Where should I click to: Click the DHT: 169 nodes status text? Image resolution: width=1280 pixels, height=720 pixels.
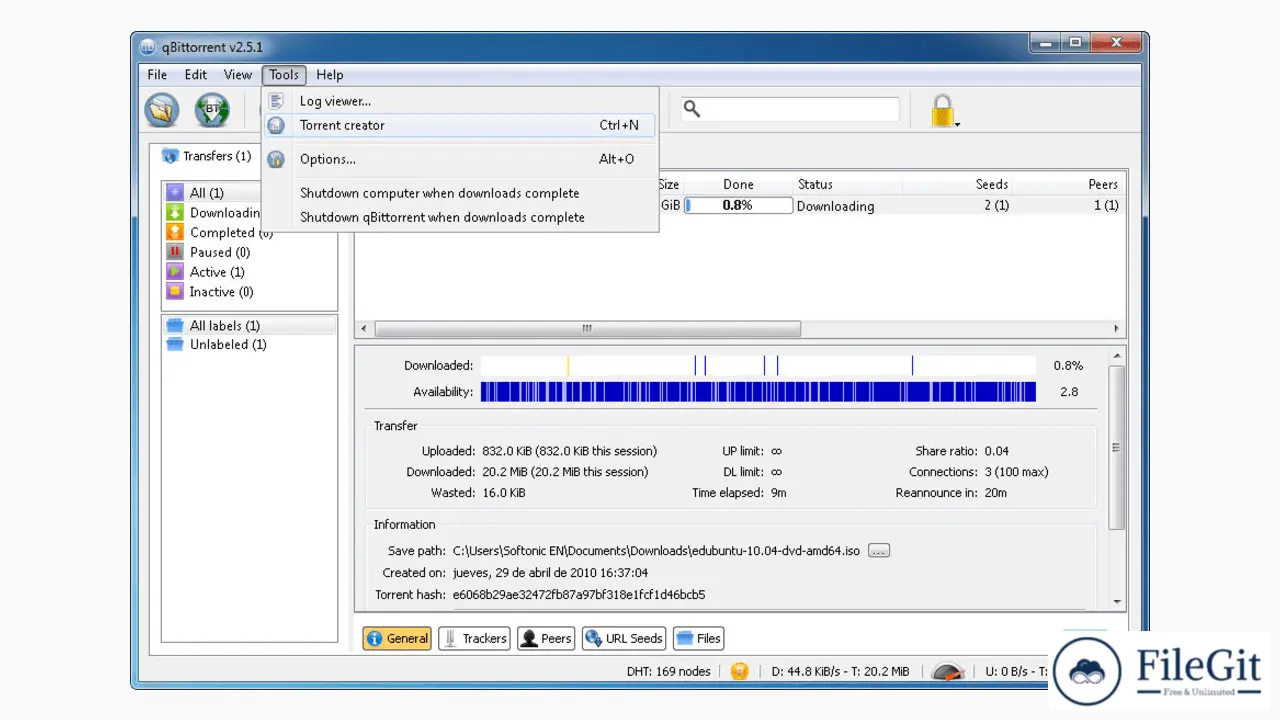(668, 671)
